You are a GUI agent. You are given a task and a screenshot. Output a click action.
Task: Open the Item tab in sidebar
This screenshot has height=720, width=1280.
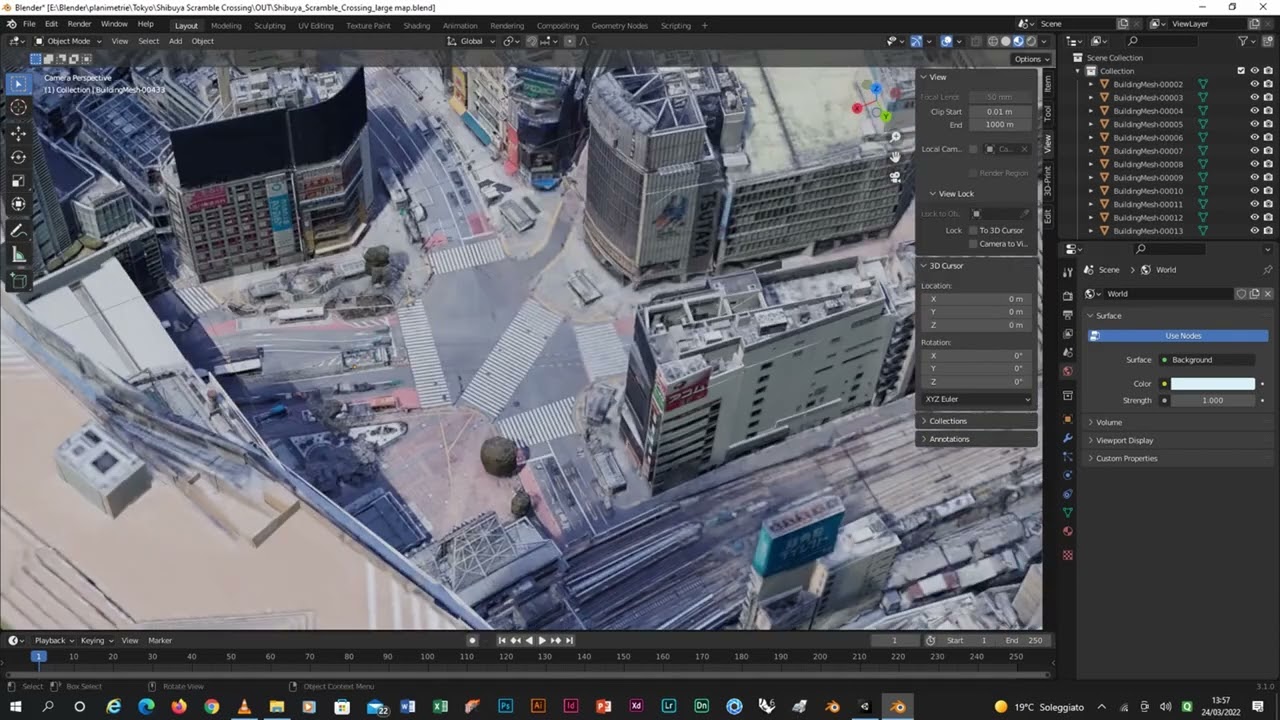click(1047, 83)
